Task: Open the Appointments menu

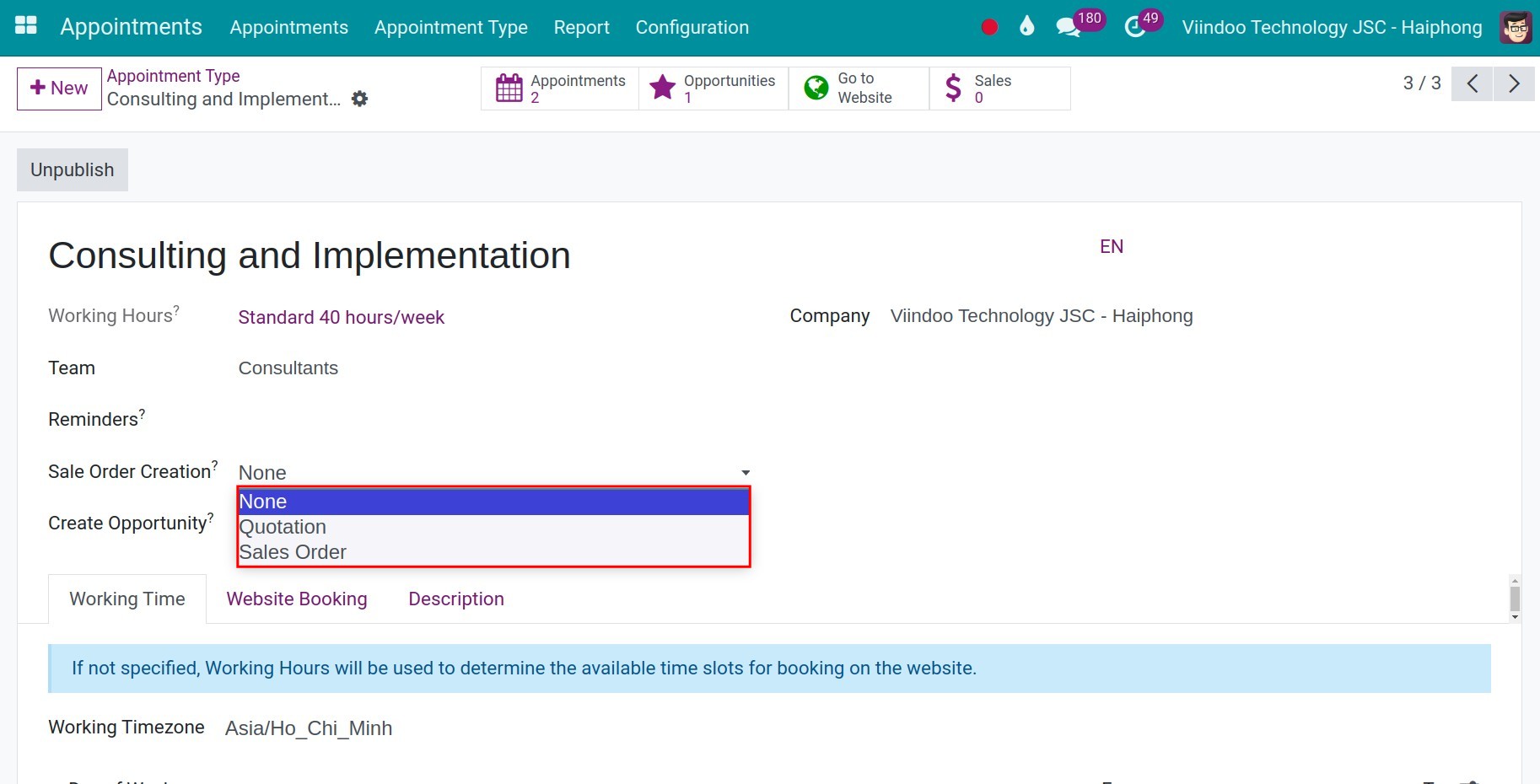Action: tap(288, 27)
